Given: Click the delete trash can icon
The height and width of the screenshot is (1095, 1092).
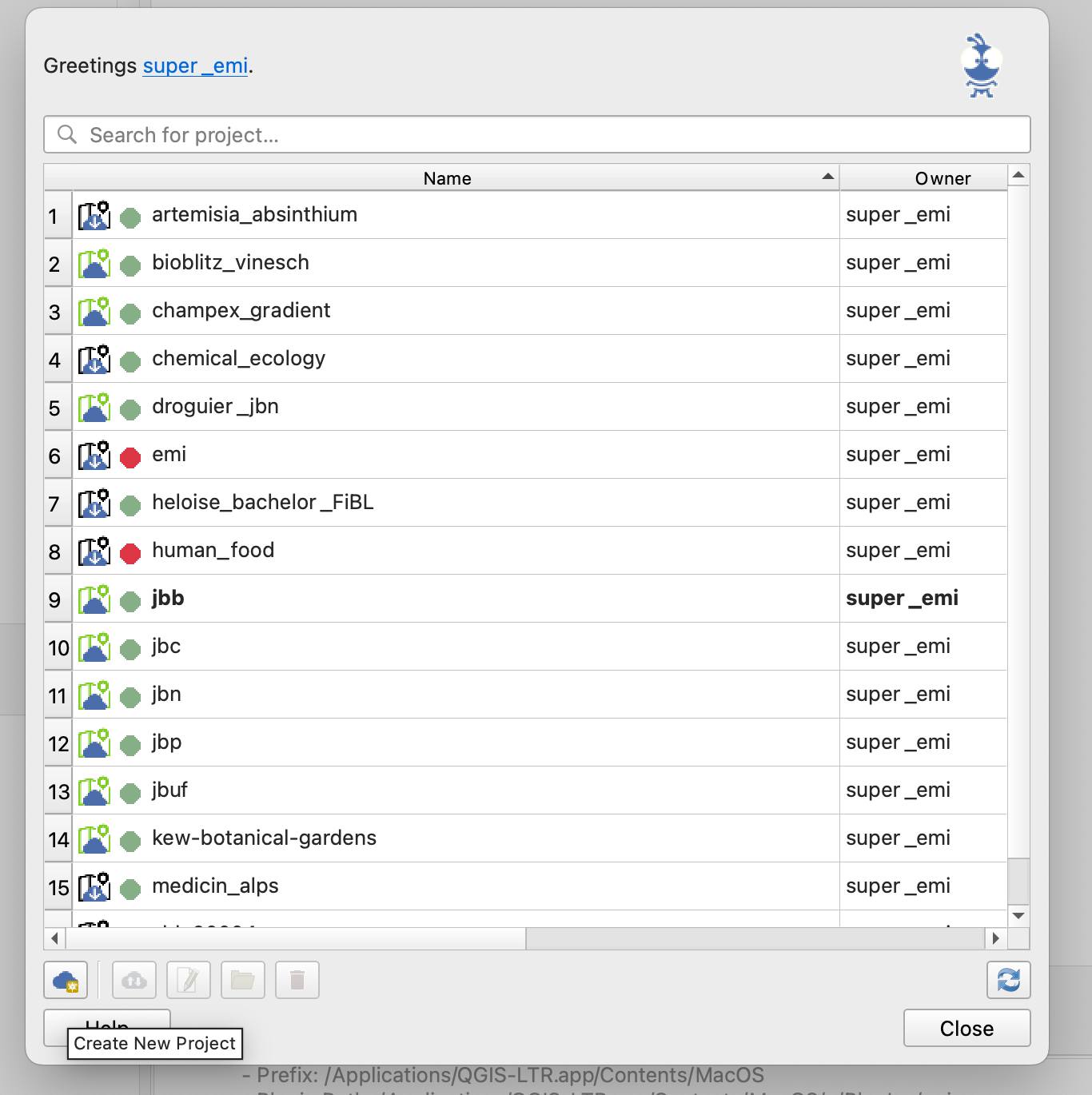Looking at the screenshot, I should pyautogui.click(x=297, y=980).
